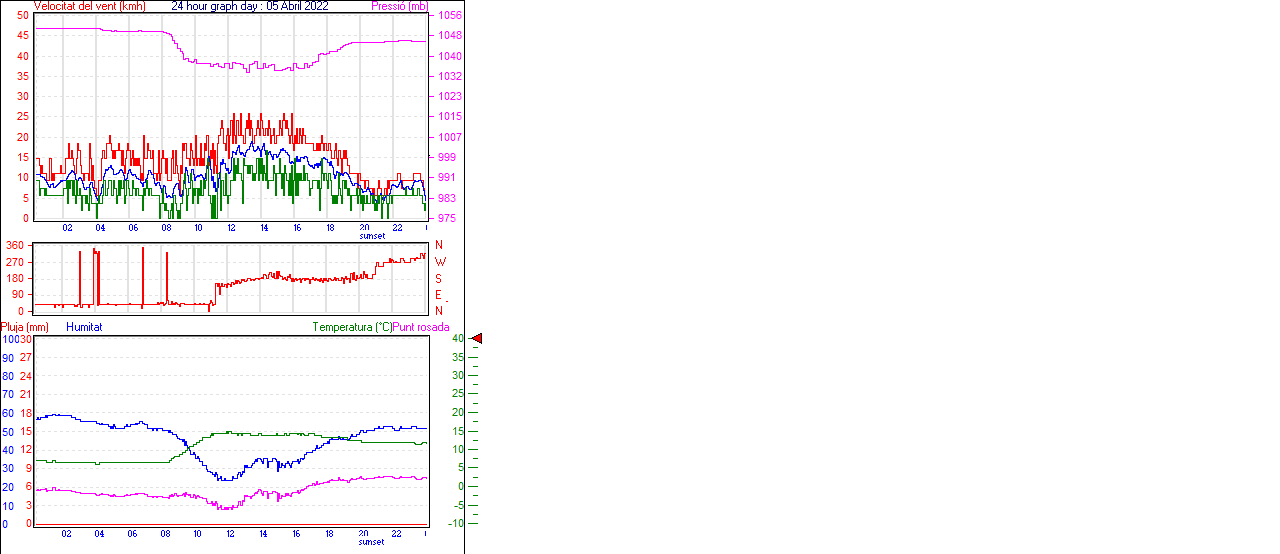Screen dimensions: 1280x554
Task: Click the 12 hour tick on wind graph
Action: click(x=231, y=228)
